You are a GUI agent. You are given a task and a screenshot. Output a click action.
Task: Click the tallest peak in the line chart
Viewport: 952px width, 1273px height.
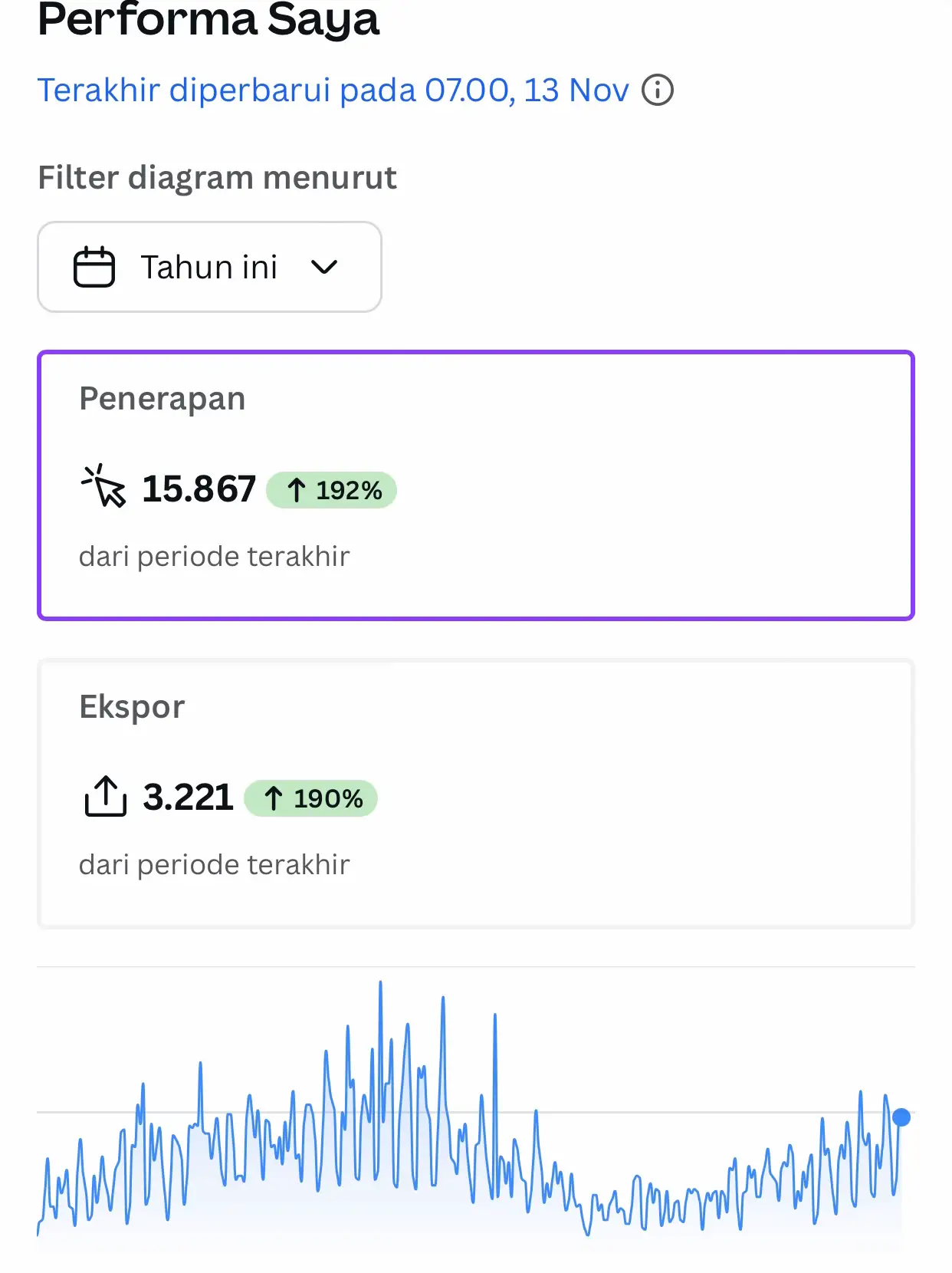(x=380, y=984)
